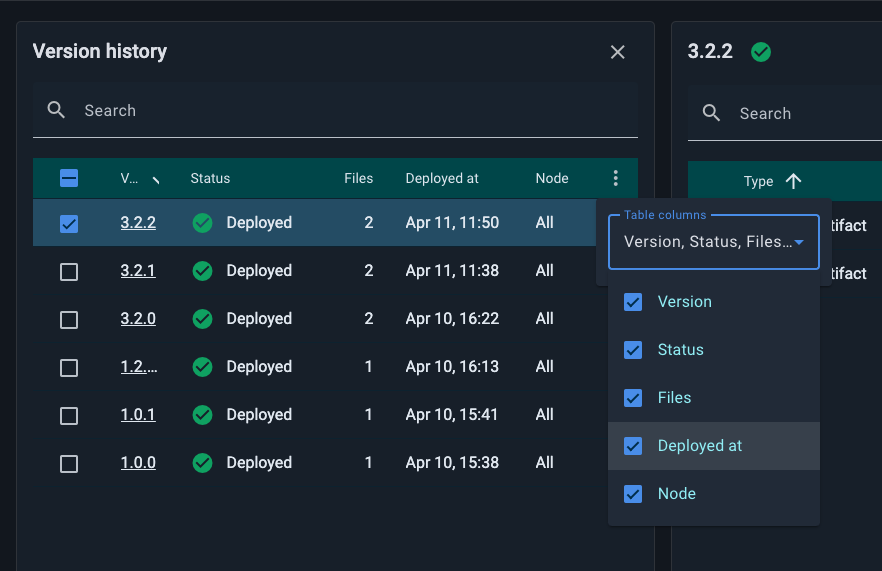Toggle the Node column option
The width and height of the screenshot is (882, 571).
click(714, 494)
